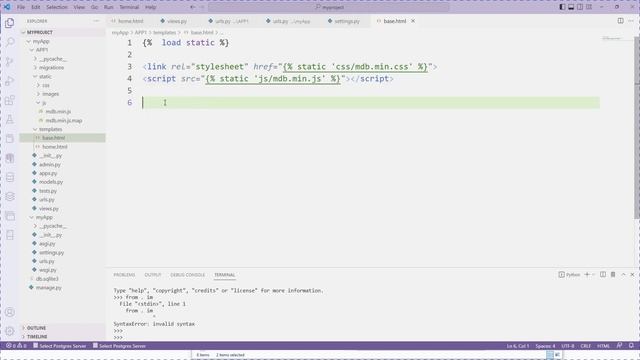Toggle secondary side bar layout icon
This screenshot has height=360, width=640.
(580, 7)
